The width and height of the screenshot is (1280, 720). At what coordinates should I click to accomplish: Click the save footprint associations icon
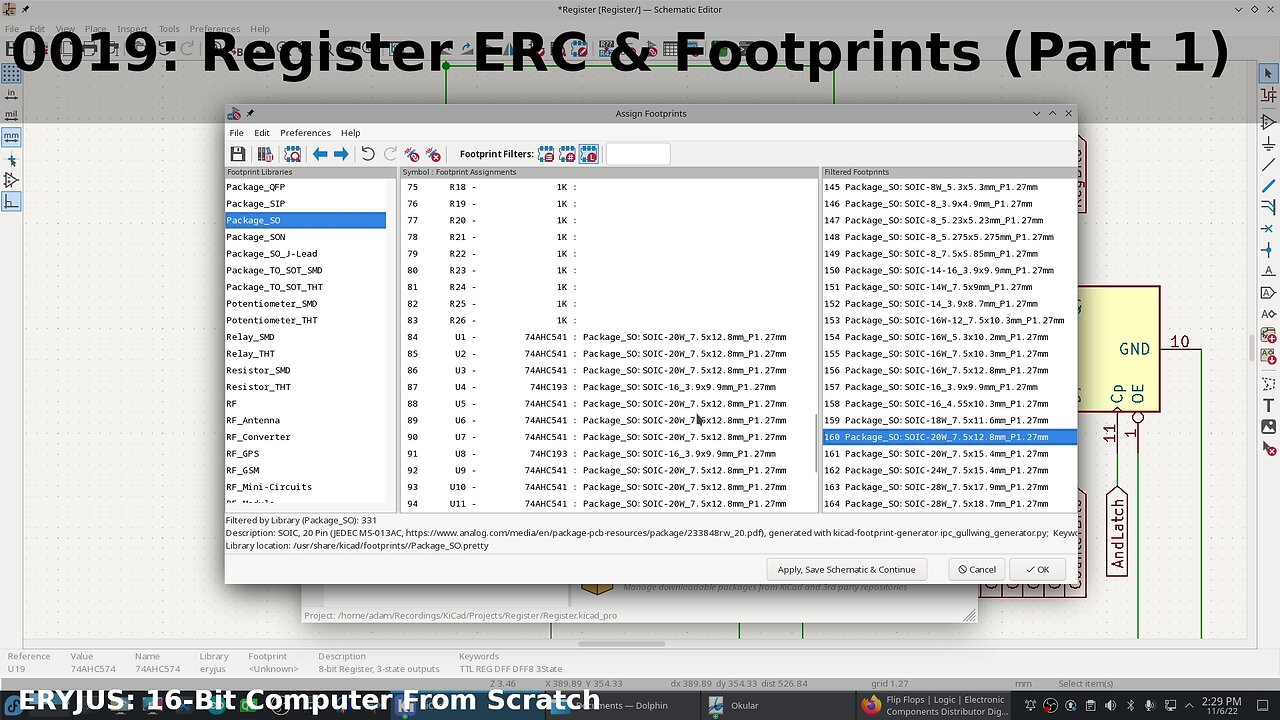click(238, 154)
